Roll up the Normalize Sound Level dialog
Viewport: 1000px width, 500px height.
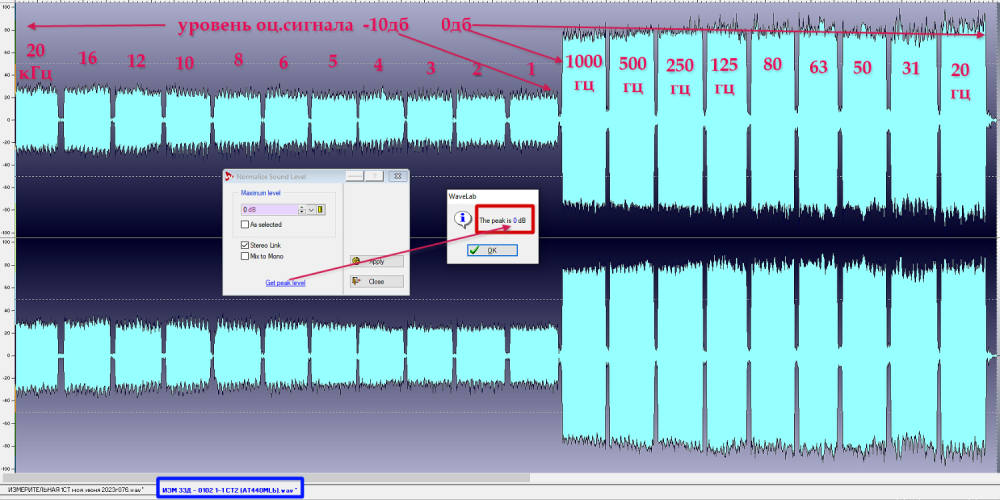[354, 176]
